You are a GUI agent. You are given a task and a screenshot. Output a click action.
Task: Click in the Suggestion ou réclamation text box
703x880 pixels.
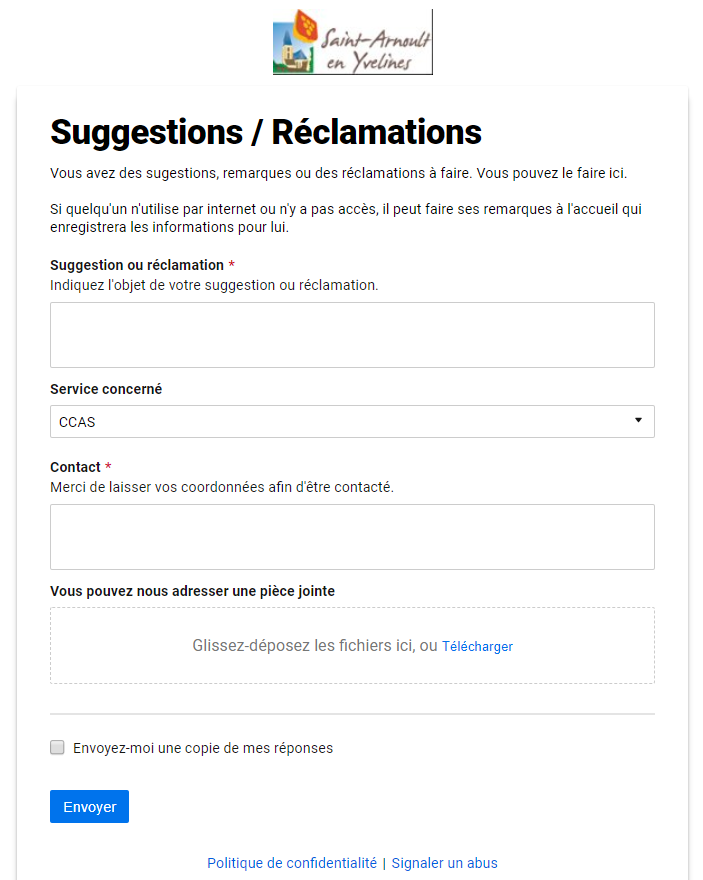[352, 335]
